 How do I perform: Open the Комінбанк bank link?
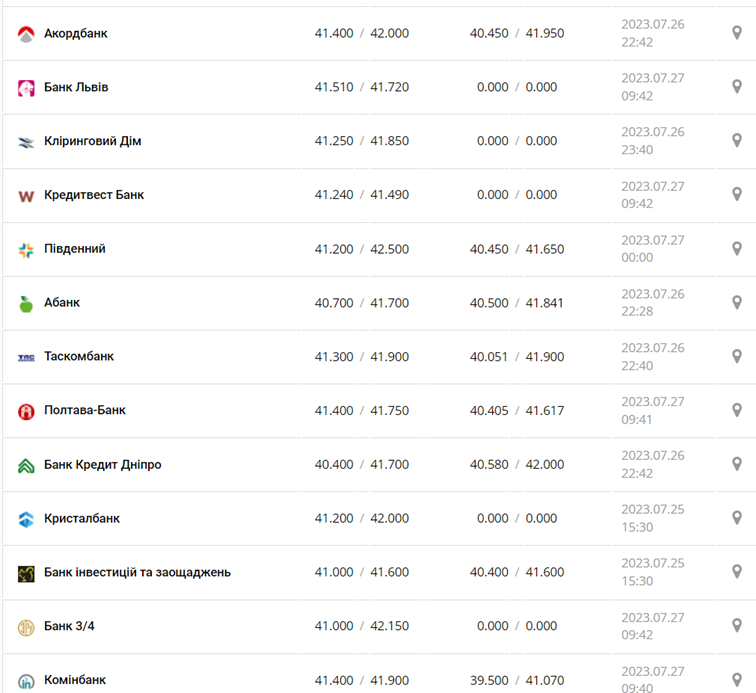click(x=75, y=680)
